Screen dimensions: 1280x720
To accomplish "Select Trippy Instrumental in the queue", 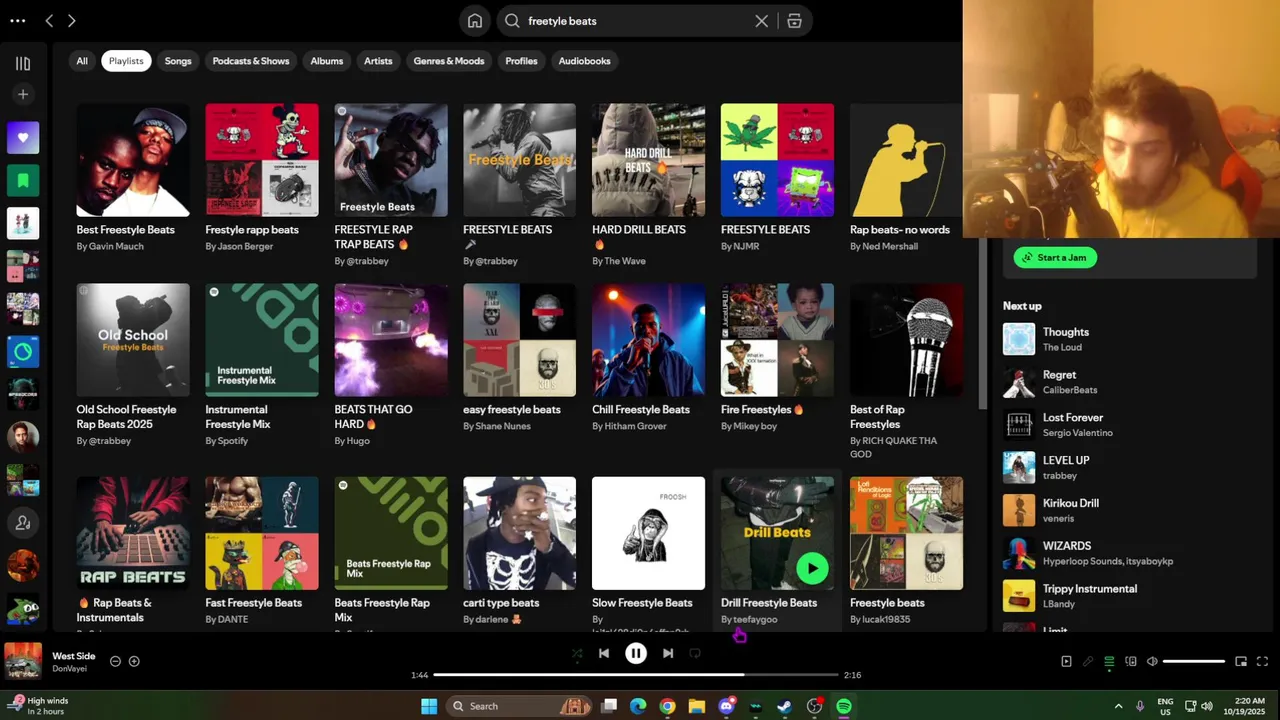I will [1129, 596].
